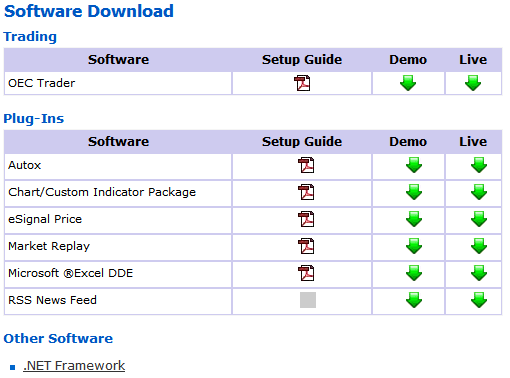Image resolution: width=510 pixels, height=378 pixels.
Task: Click the Trading table Setup Guide header
Action: [302, 60]
